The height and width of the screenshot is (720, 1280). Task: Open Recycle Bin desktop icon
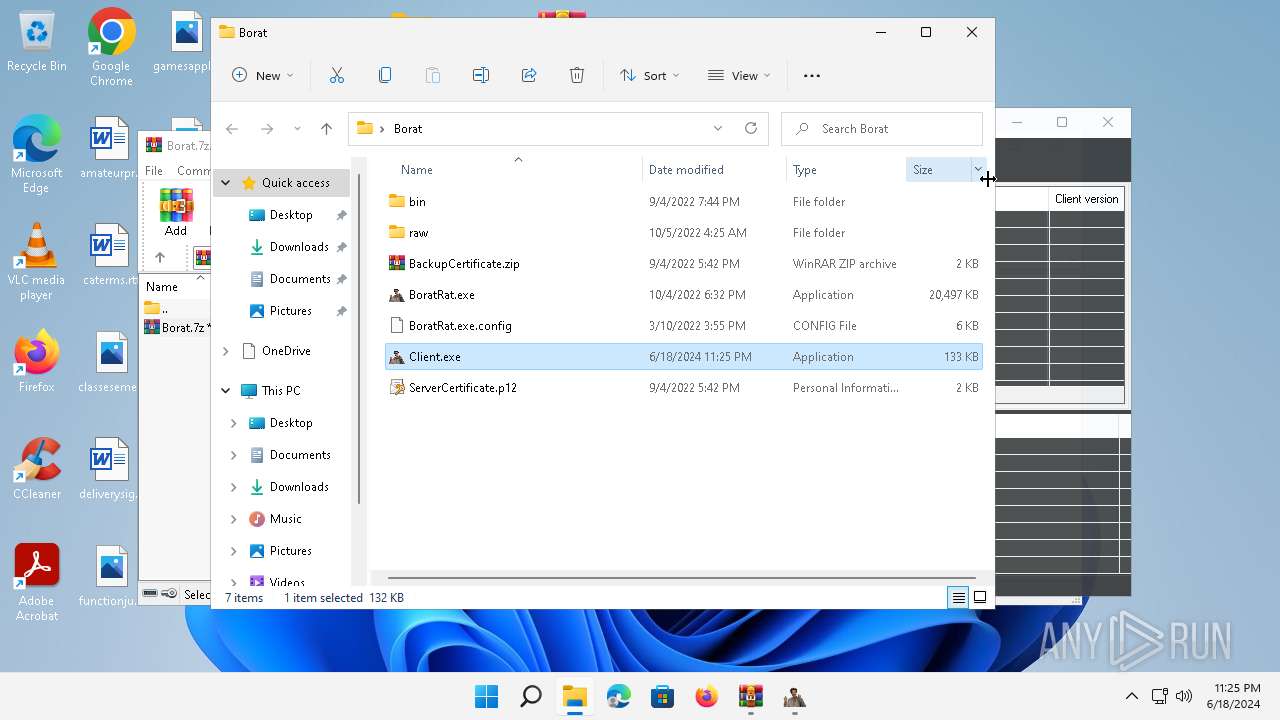coord(37,43)
